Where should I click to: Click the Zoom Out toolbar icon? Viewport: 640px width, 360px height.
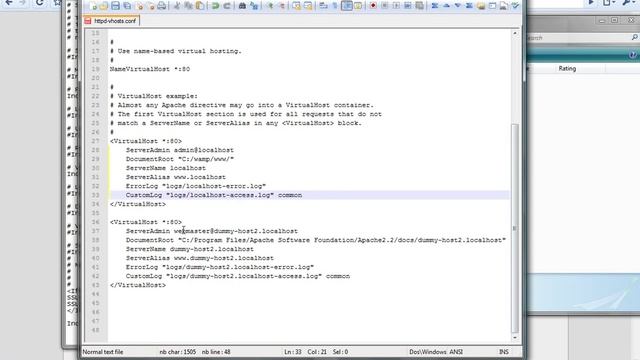coord(281,6)
